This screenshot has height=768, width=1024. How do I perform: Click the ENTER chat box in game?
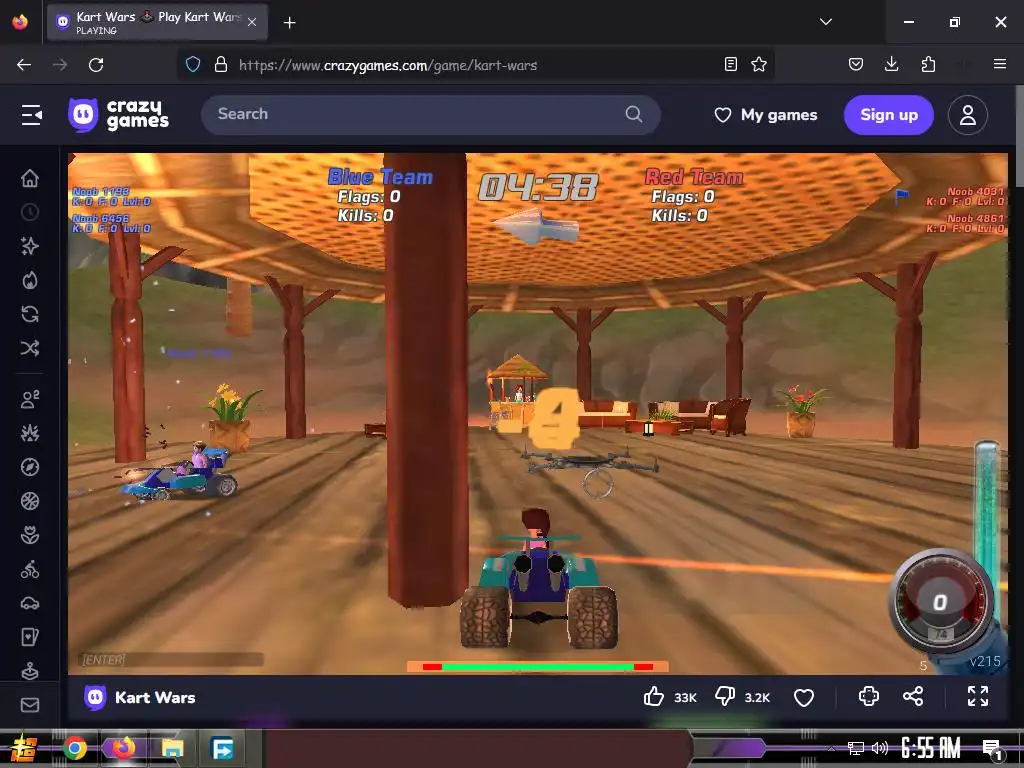click(171, 660)
